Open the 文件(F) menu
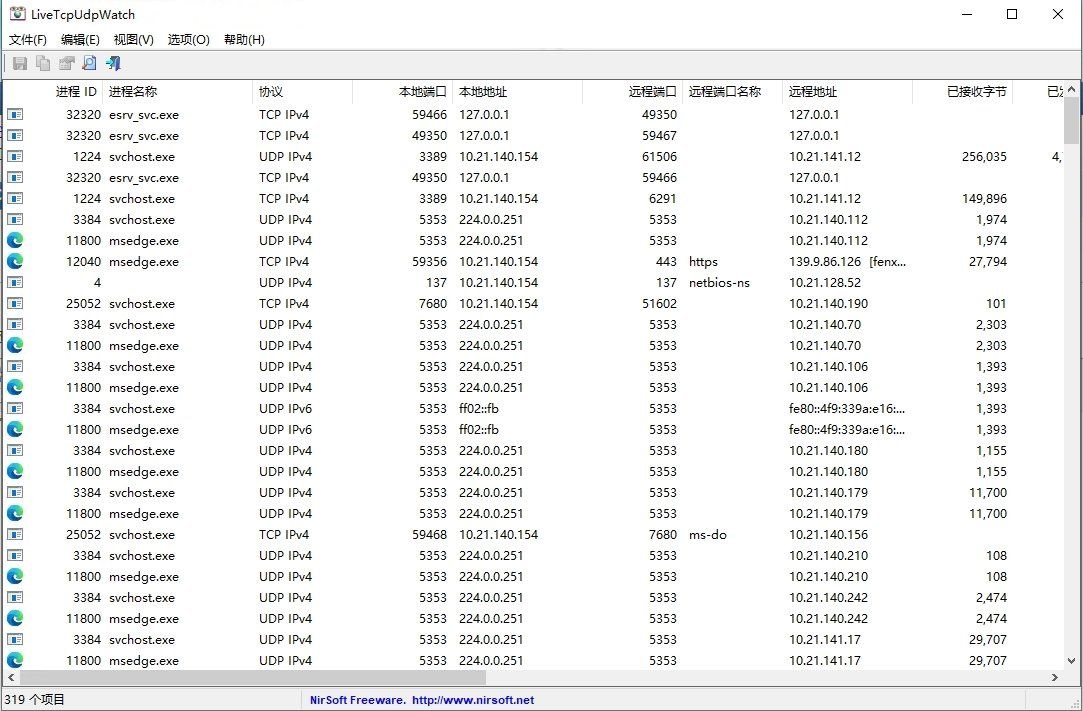Screen dimensions: 1083x711 28,40
